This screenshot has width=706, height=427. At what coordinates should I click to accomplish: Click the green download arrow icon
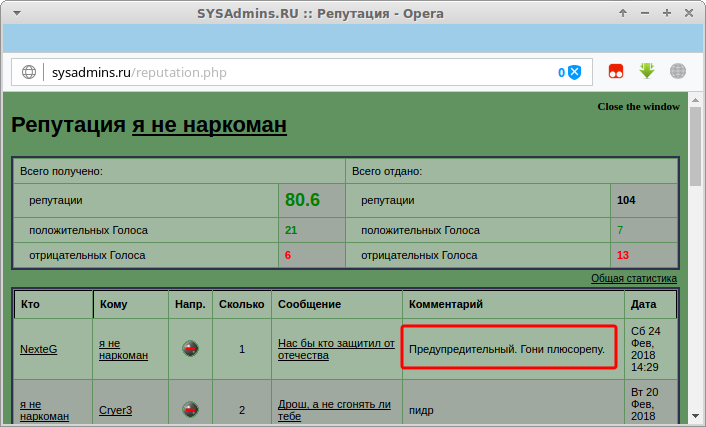(x=647, y=71)
